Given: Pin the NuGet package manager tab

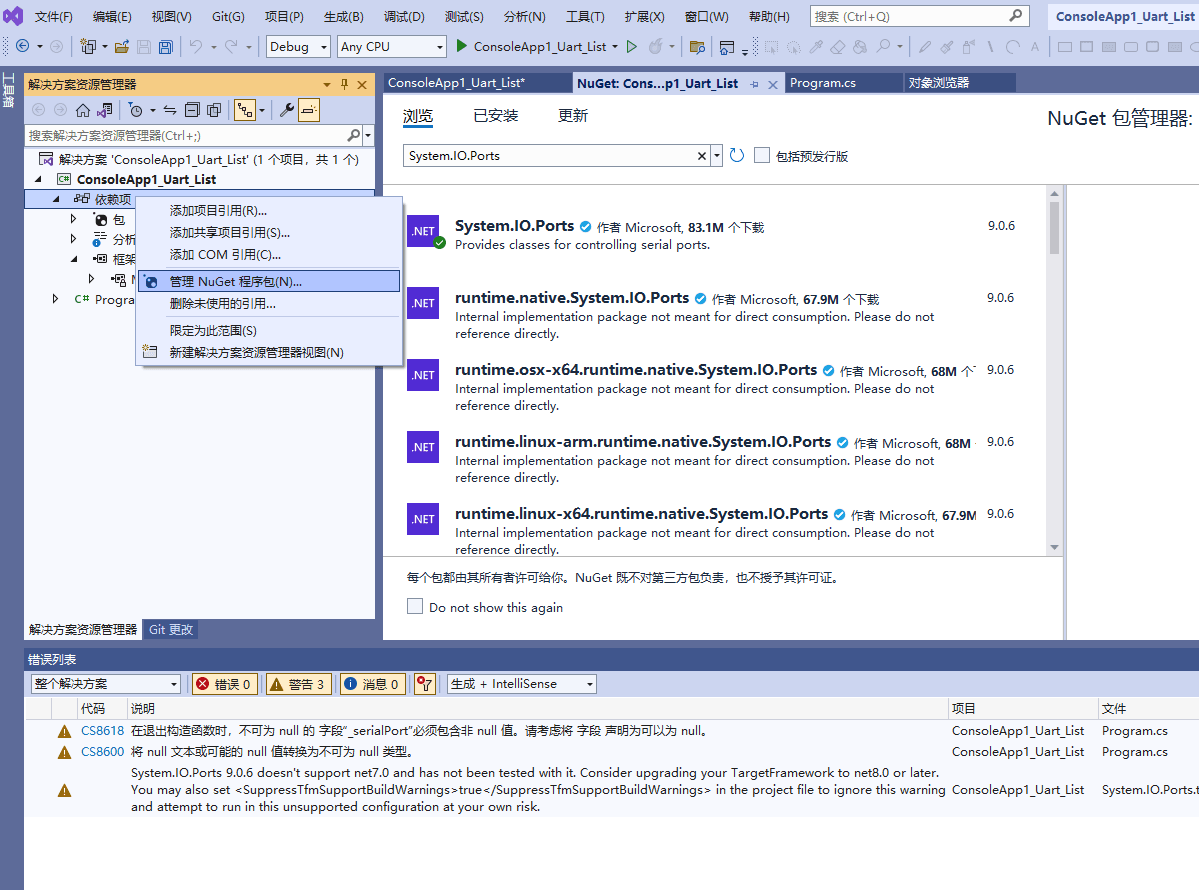Looking at the screenshot, I should [x=754, y=84].
